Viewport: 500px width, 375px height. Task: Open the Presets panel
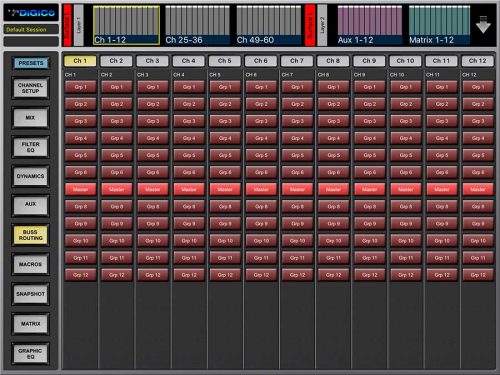(x=31, y=63)
